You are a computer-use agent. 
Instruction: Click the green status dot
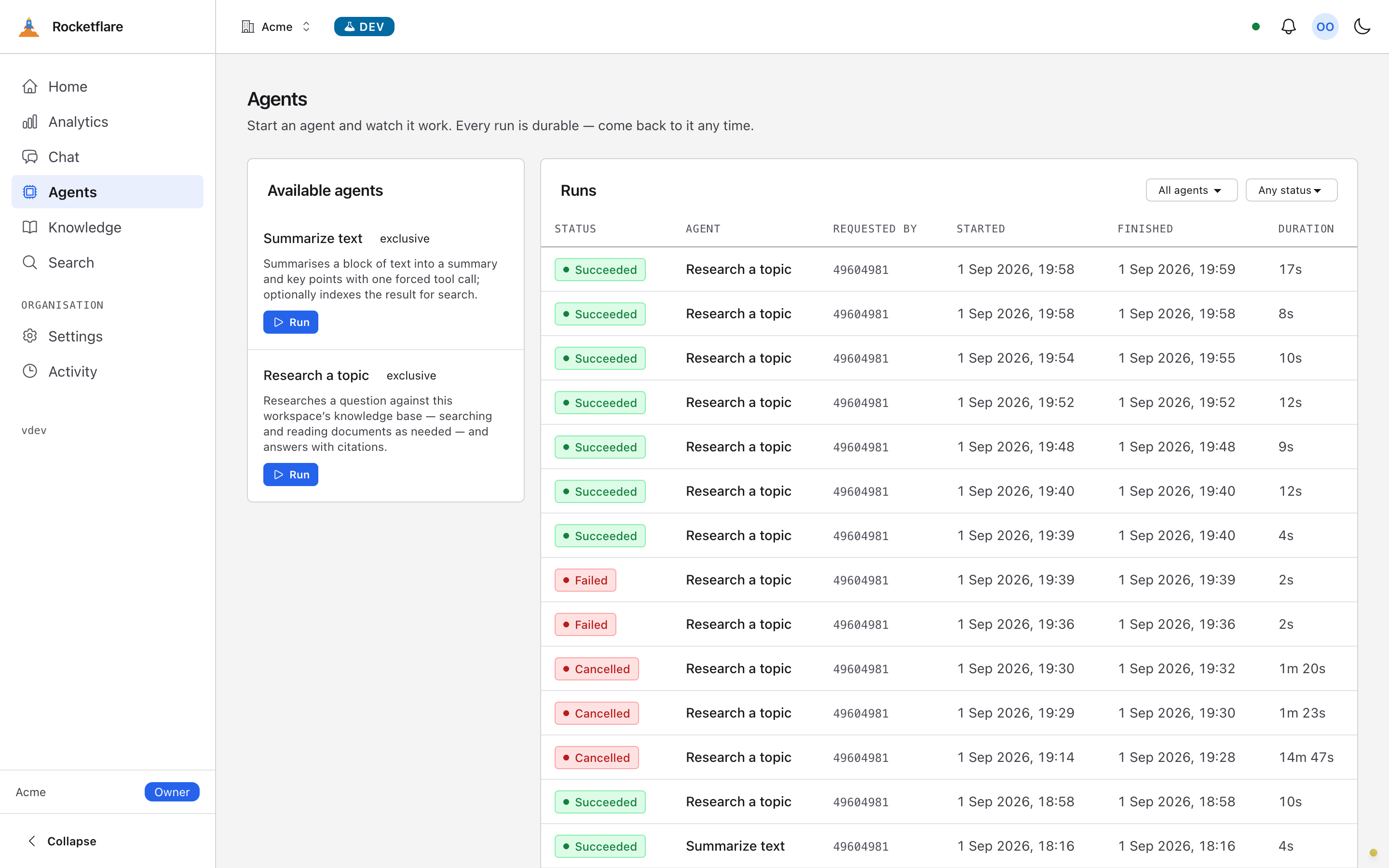click(x=1256, y=27)
